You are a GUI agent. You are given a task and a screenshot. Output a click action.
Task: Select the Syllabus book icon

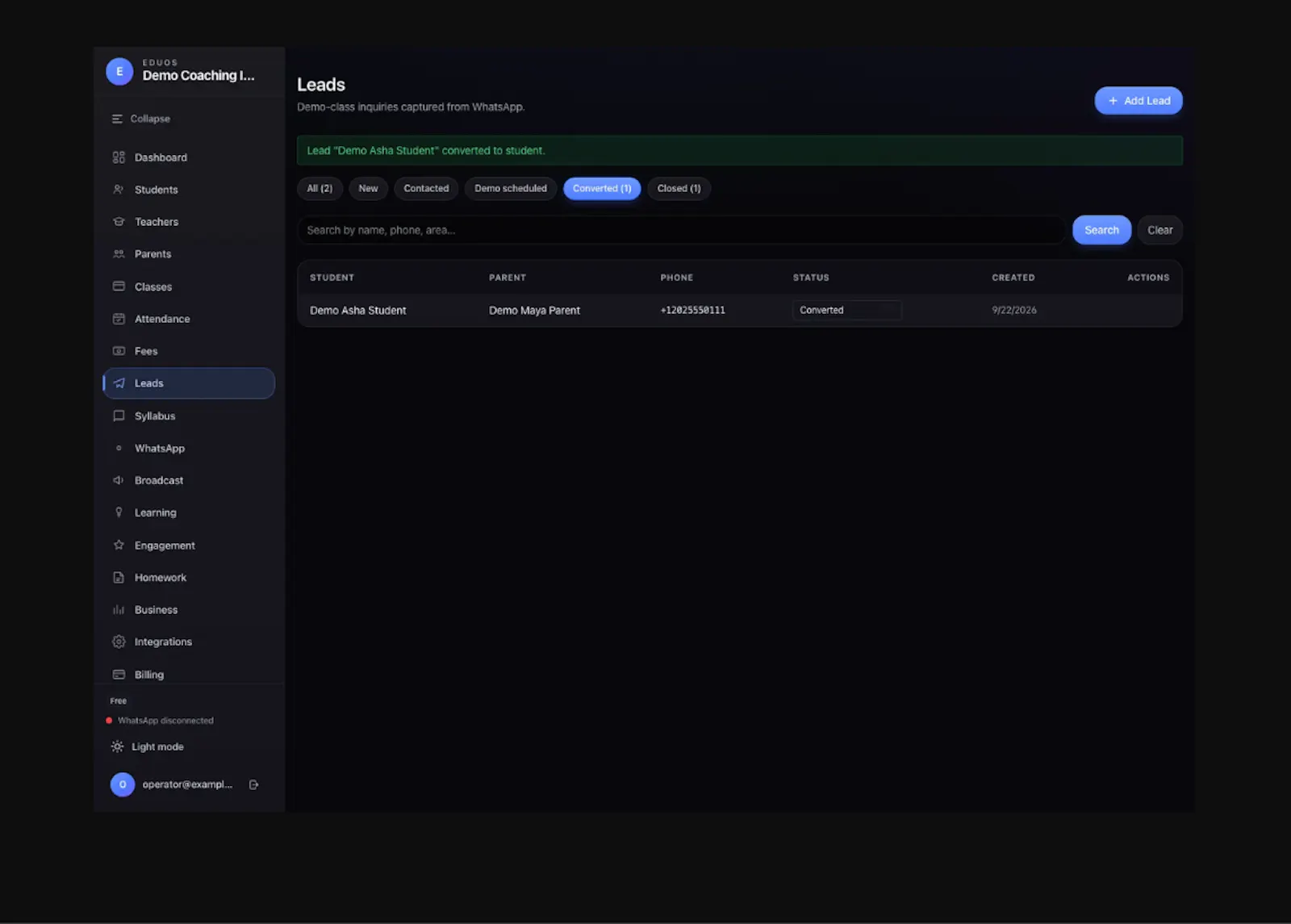[119, 416]
